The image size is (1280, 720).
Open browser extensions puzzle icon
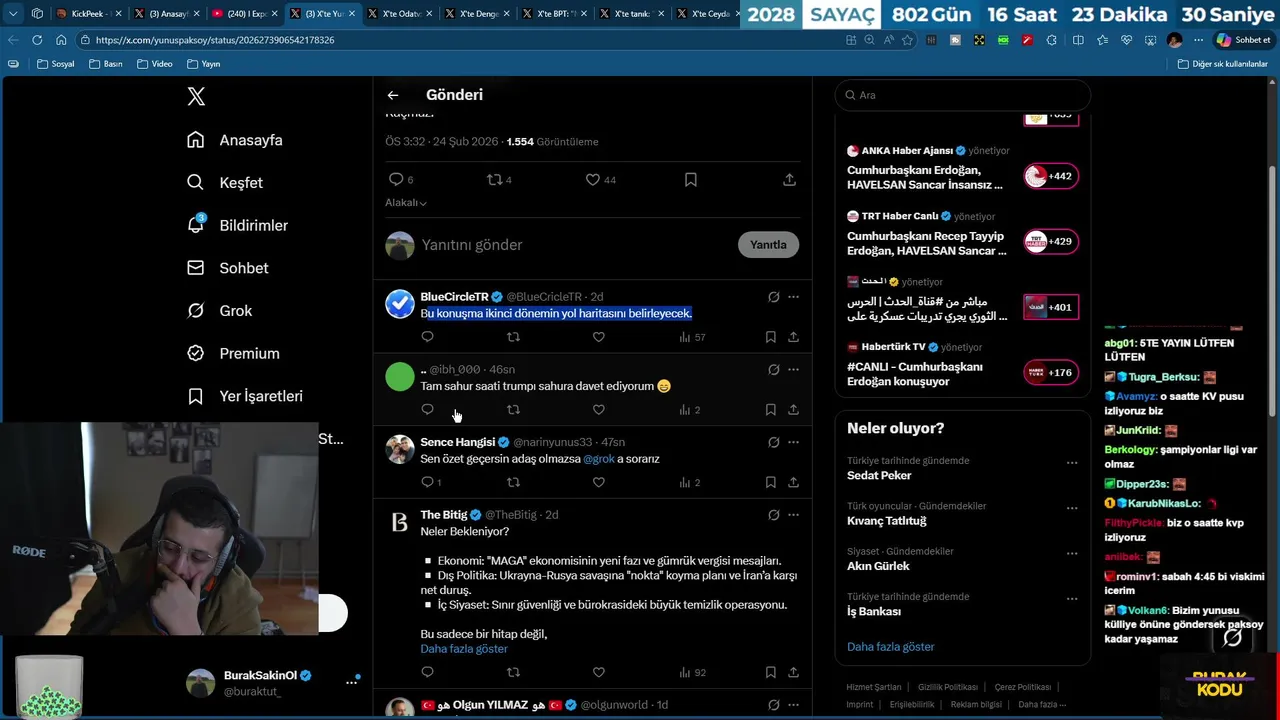point(1051,40)
